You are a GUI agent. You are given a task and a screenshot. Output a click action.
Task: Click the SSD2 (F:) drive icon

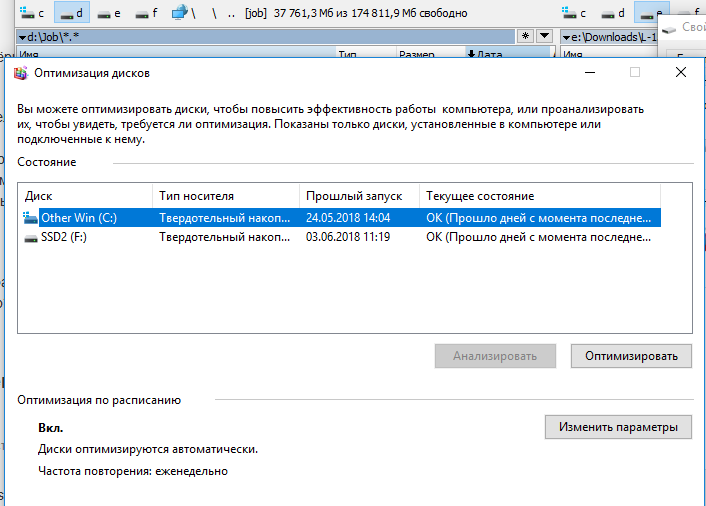[31, 238]
